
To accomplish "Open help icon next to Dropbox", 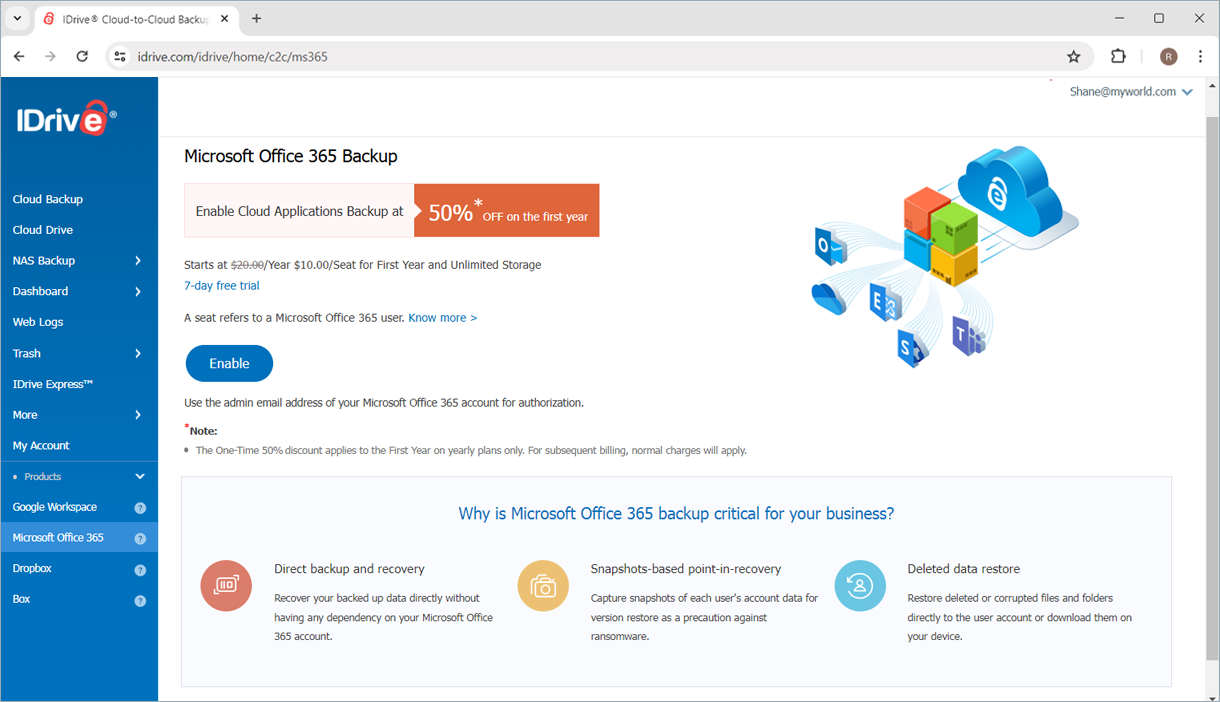I will click(140, 570).
